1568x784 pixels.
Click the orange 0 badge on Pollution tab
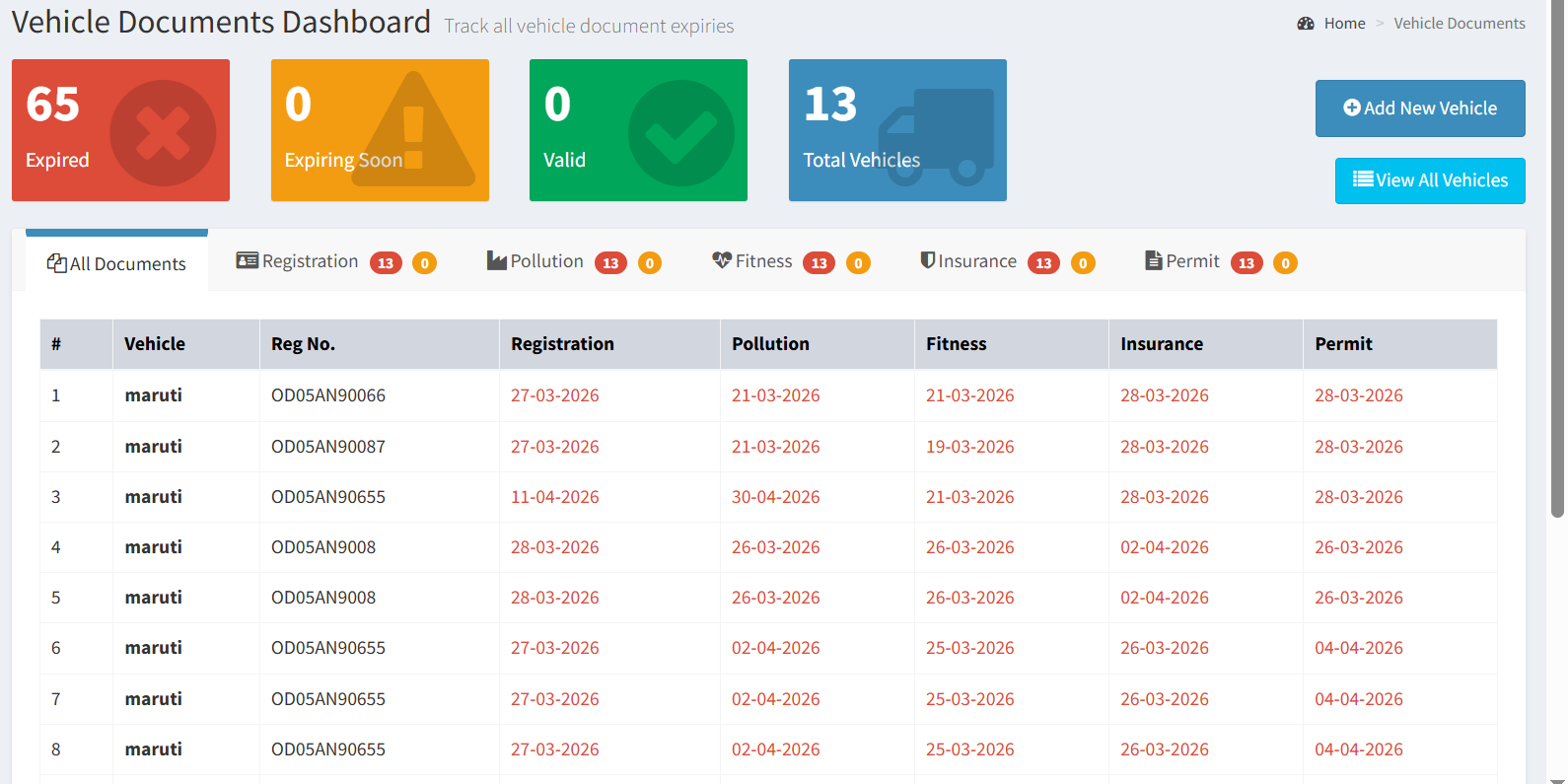(650, 263)
